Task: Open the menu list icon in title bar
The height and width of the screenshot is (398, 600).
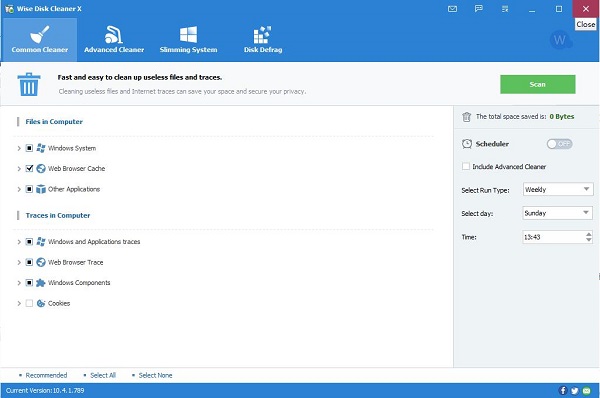Action: [505, 8]
